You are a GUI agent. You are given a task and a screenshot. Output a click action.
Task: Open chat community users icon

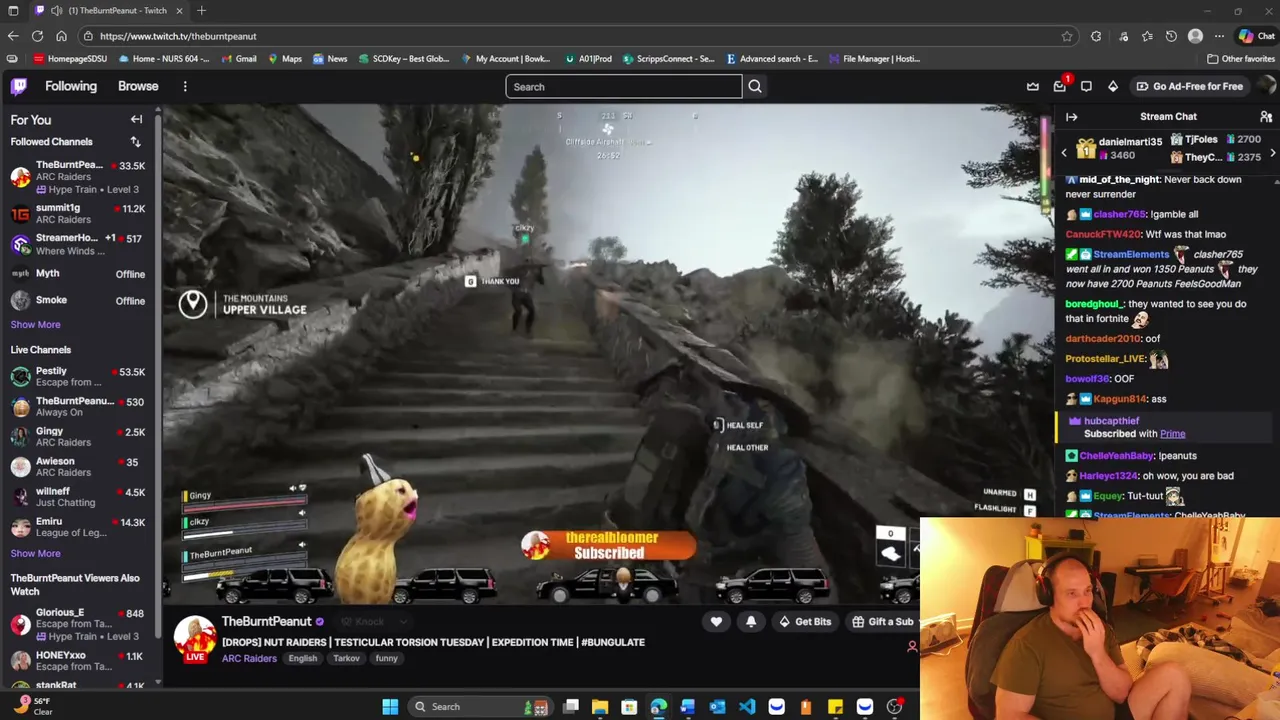[1266, 116]
